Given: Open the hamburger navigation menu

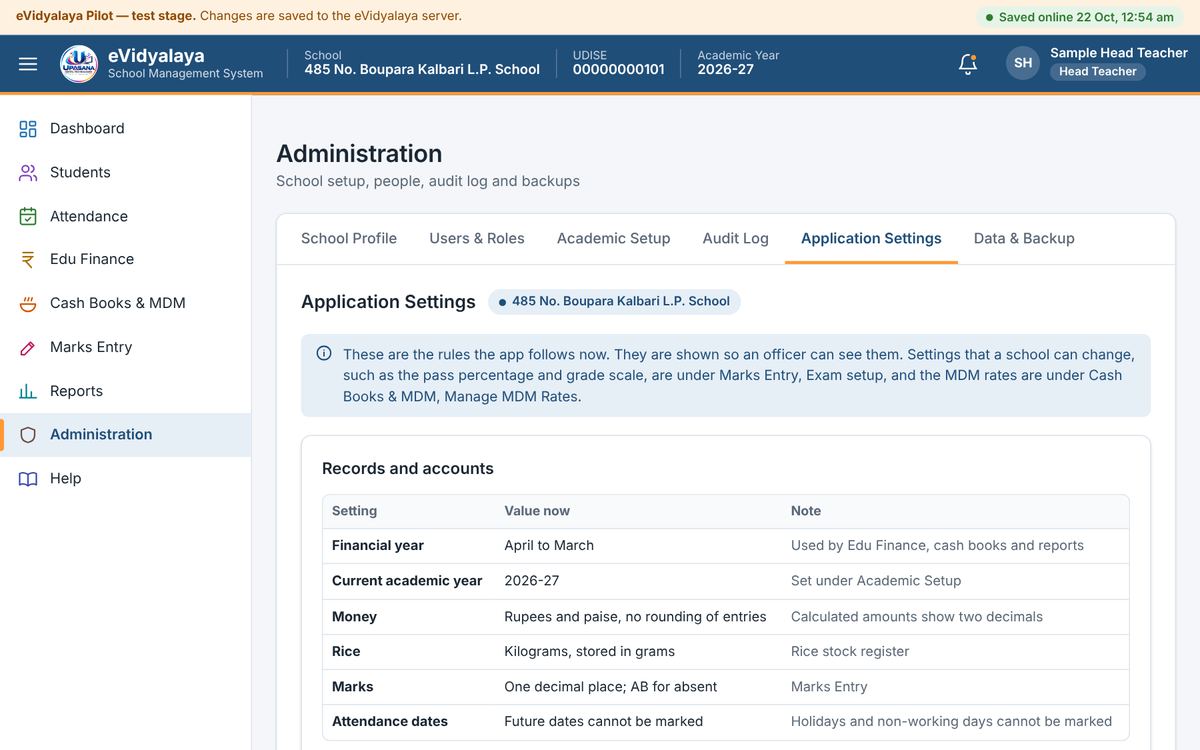Looking at the screenshot, I should tap(28, 64).
